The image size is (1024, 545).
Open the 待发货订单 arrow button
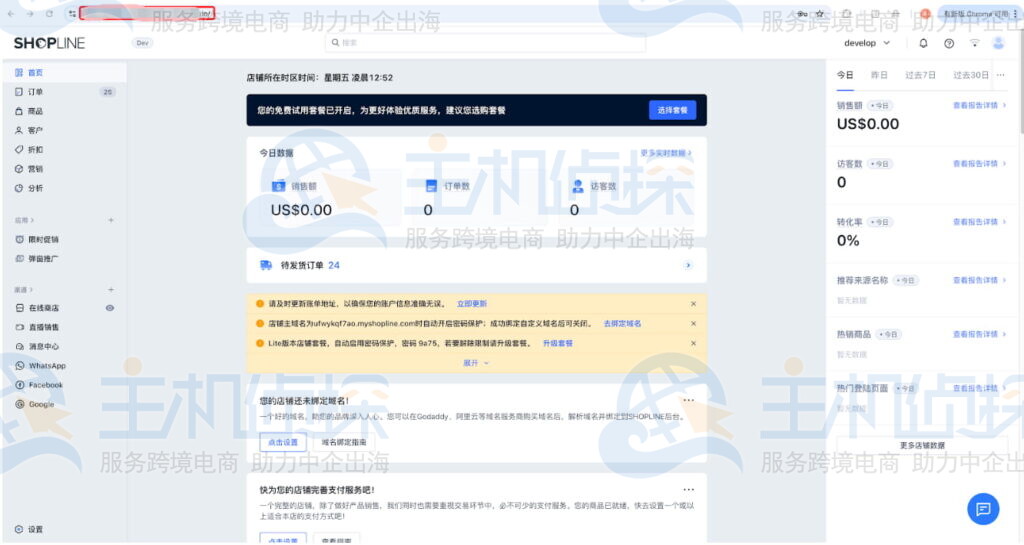pyautogui.click(x=688, y=266)
